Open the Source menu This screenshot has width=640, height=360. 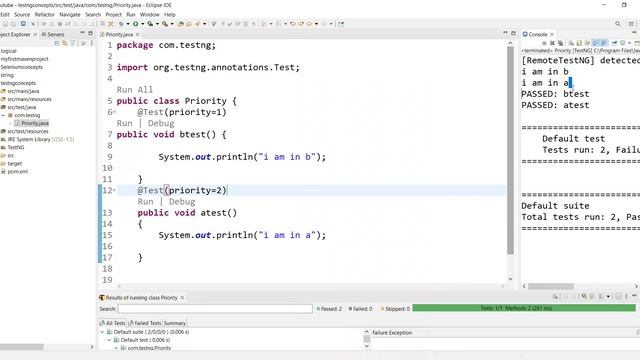[22, 14]
